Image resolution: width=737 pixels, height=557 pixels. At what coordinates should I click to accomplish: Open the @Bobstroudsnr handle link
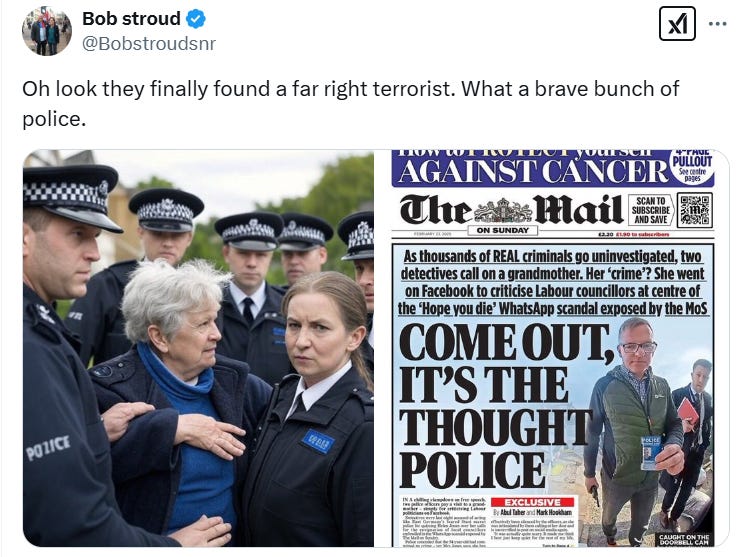[149, 43]
